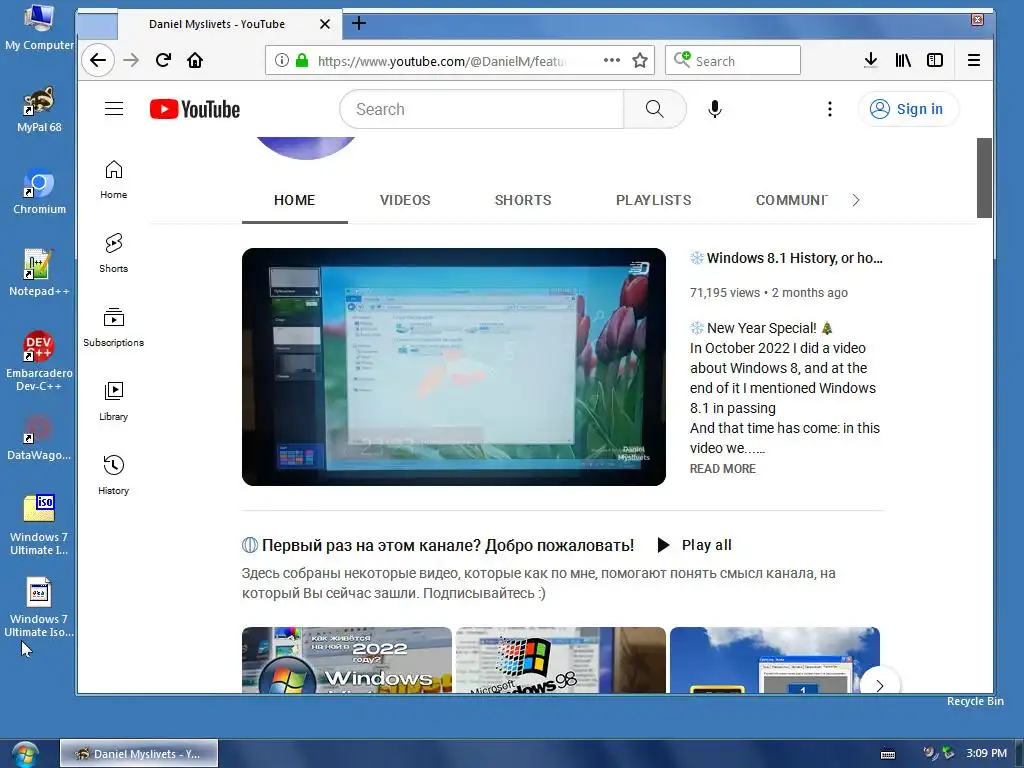Toggle the browser sidebar view

pos(935,61)
